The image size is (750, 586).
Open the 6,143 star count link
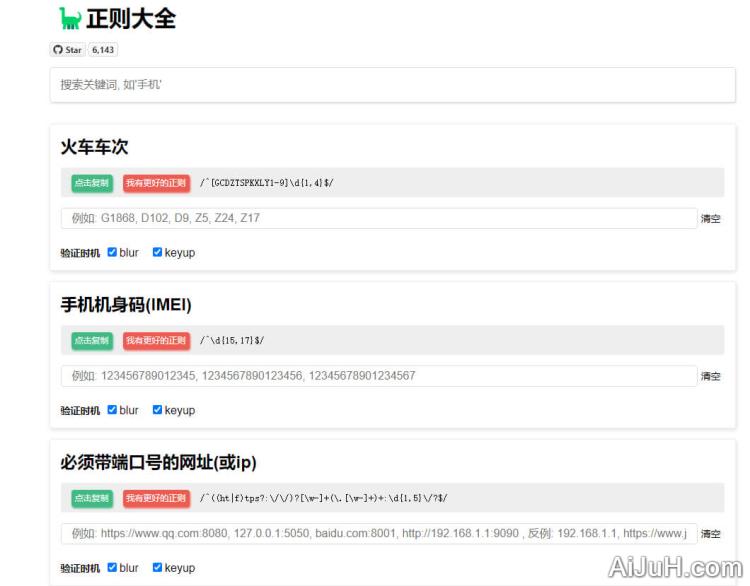point(103,50)
